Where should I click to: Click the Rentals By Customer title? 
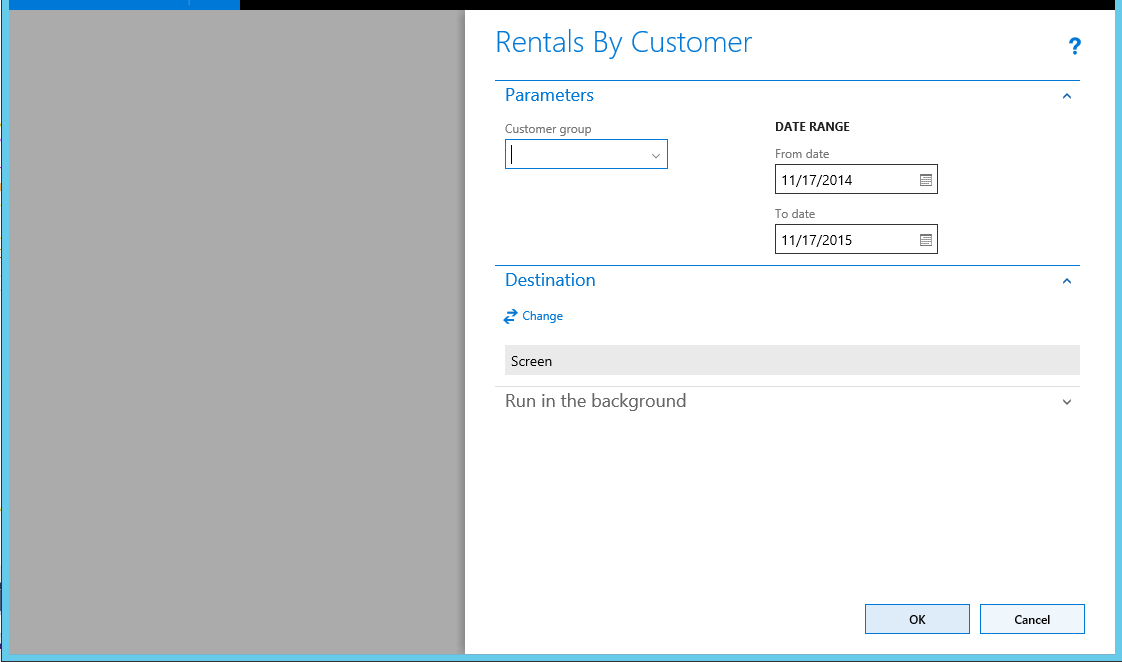click(x=623, y=43)
